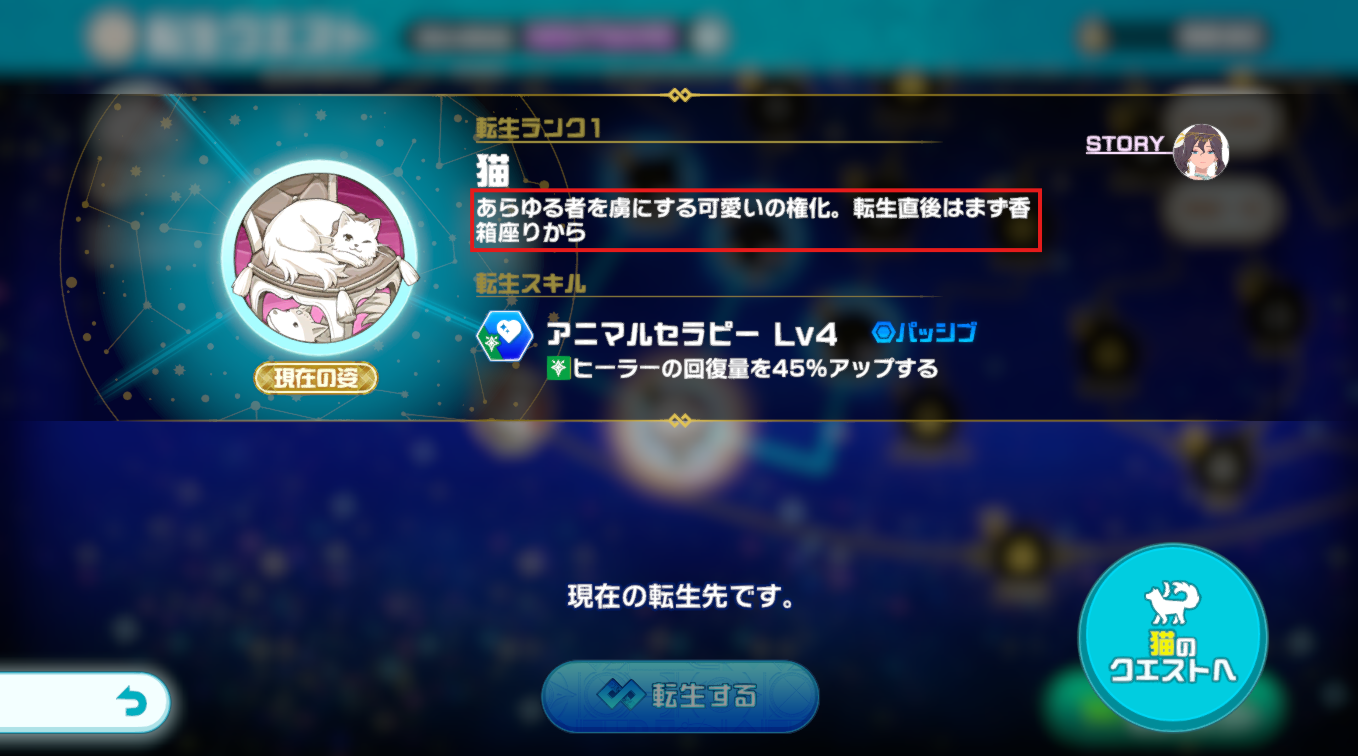The image size is (1358, 756).
Task: Select the cat description text box
Action: pos(756,220)
